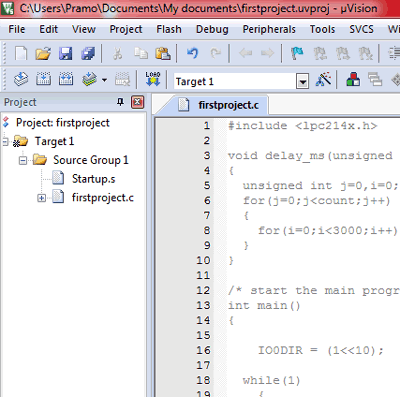400x397 pixels.
Task: Save the current file
Action: pyautogui.click(x=65, y=53)
